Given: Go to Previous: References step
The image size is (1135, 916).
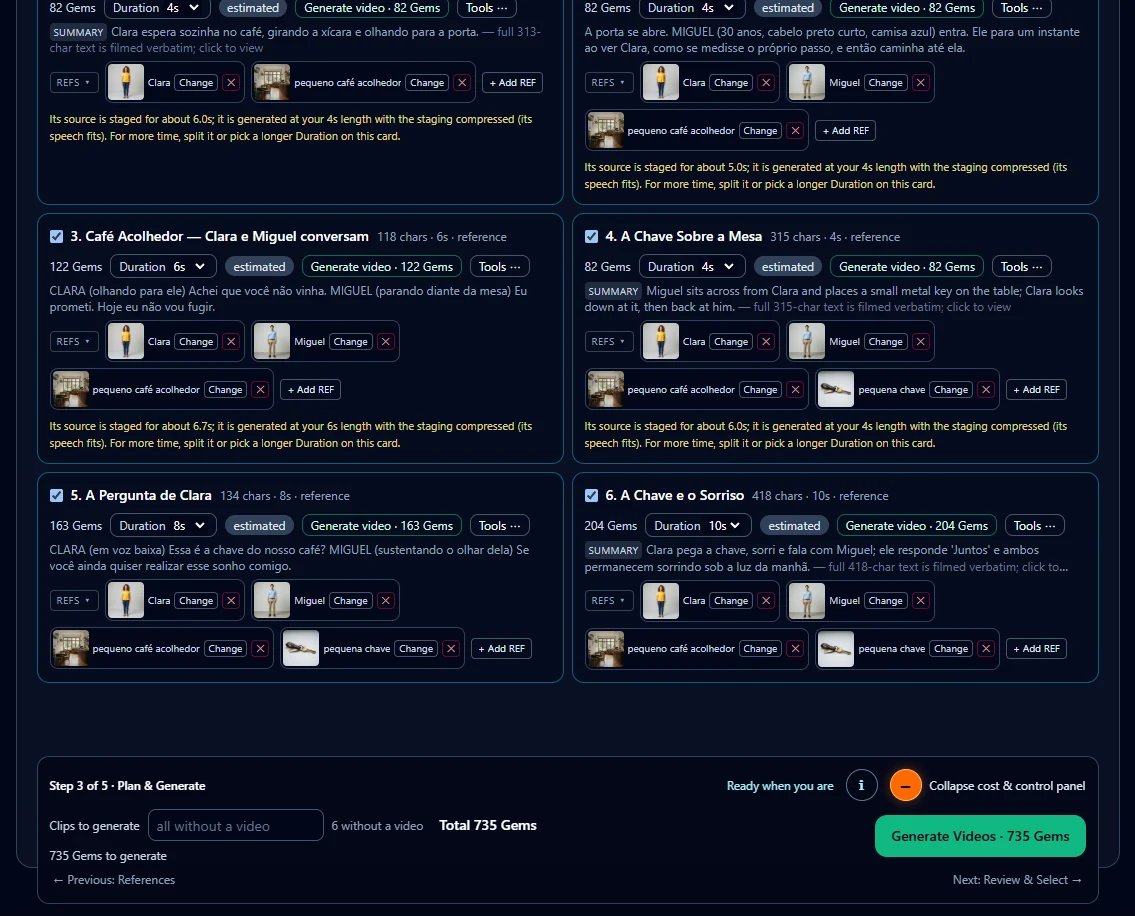Looking at the screenshot, I should [114, 880].
